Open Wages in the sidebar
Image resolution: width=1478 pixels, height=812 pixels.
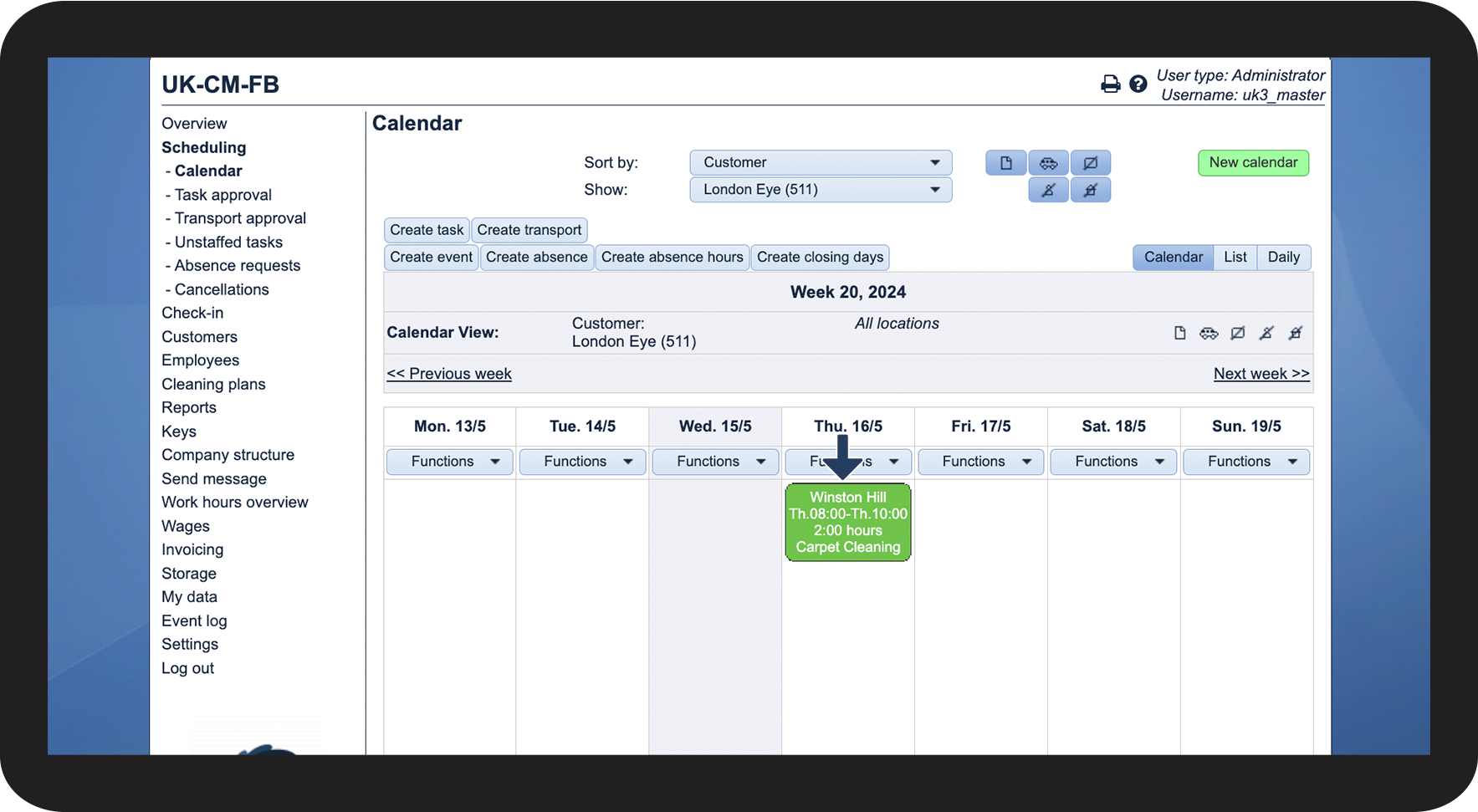point(186,527)
